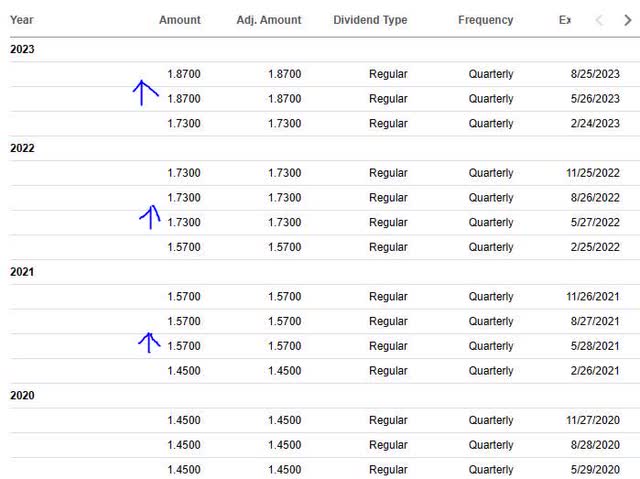Sort by the Amount column header
Image resolution: width=640 pixels, height=479 pixels.
pos(179,20)
